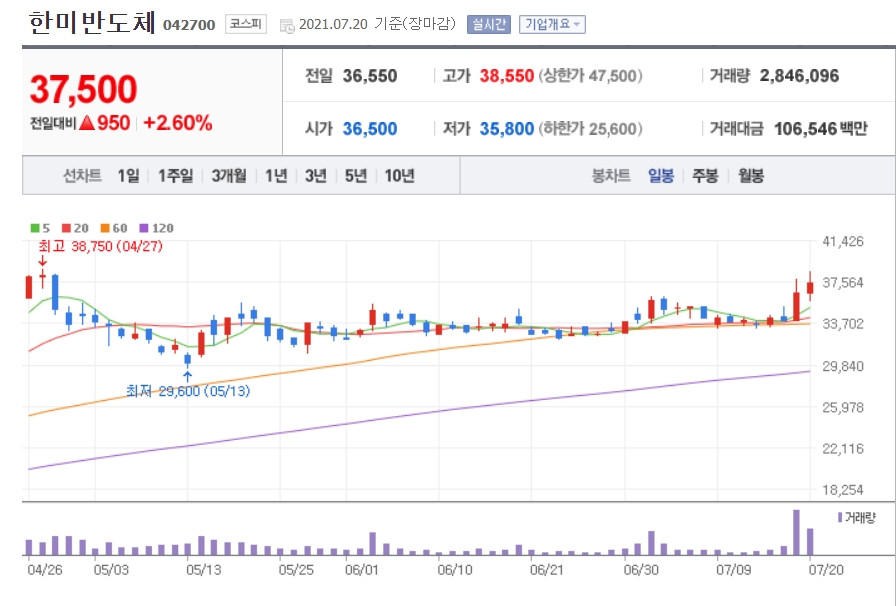Viewport: 896px width, 606px height.
Task: Switch to the 주봉 candle chart
Action: (705, 176)
